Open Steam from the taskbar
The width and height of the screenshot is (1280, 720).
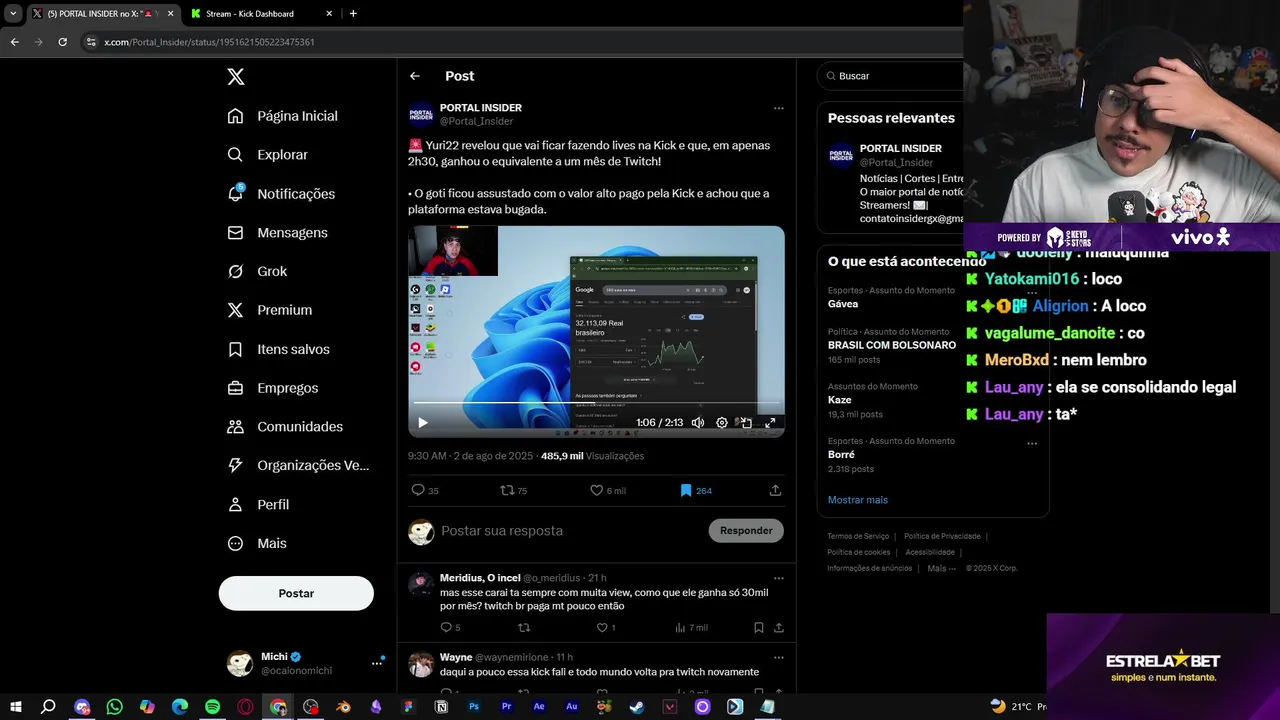point(637,707)
